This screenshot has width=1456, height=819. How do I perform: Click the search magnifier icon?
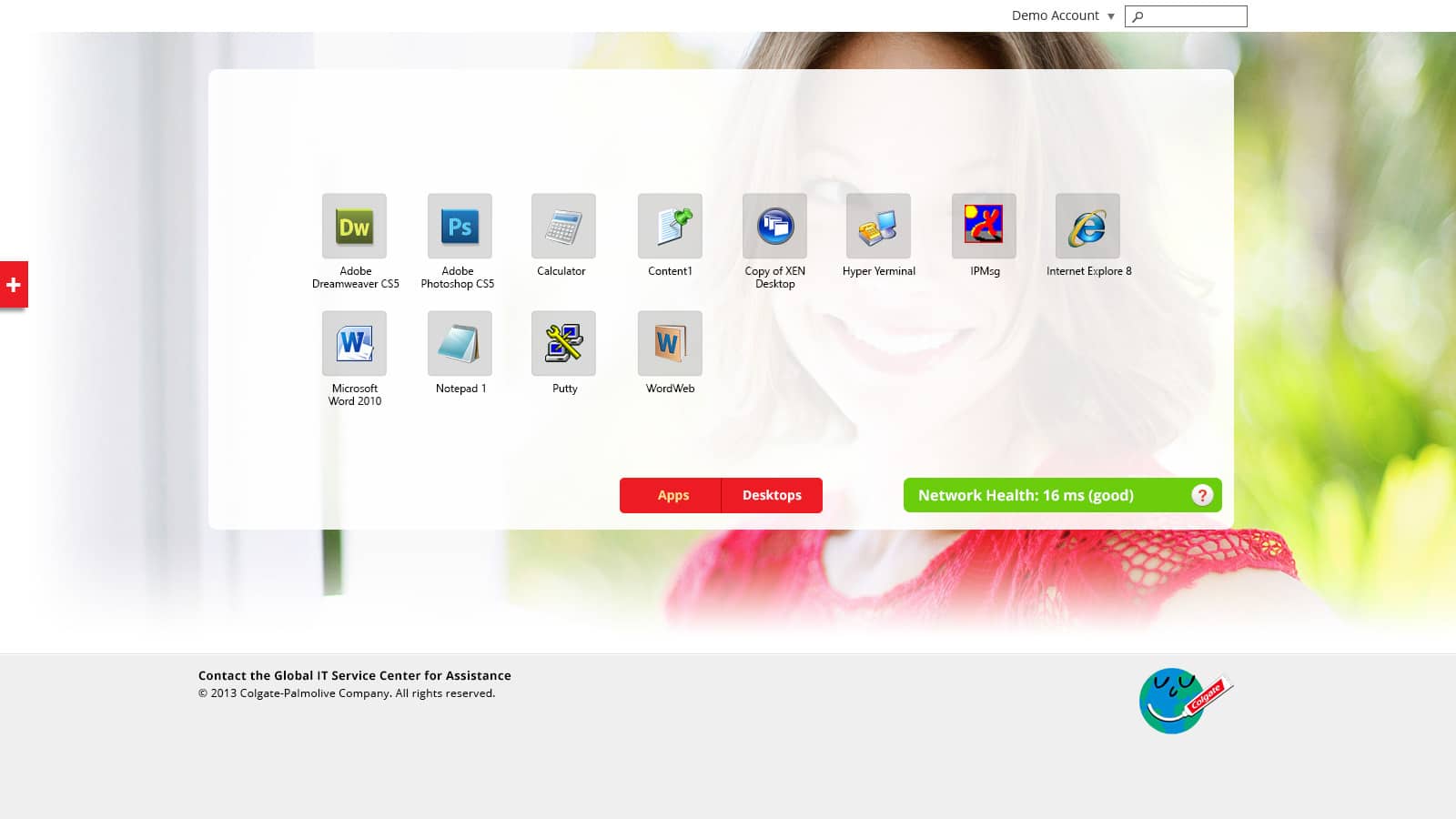pyautogui.click(x=1137, y=16)
